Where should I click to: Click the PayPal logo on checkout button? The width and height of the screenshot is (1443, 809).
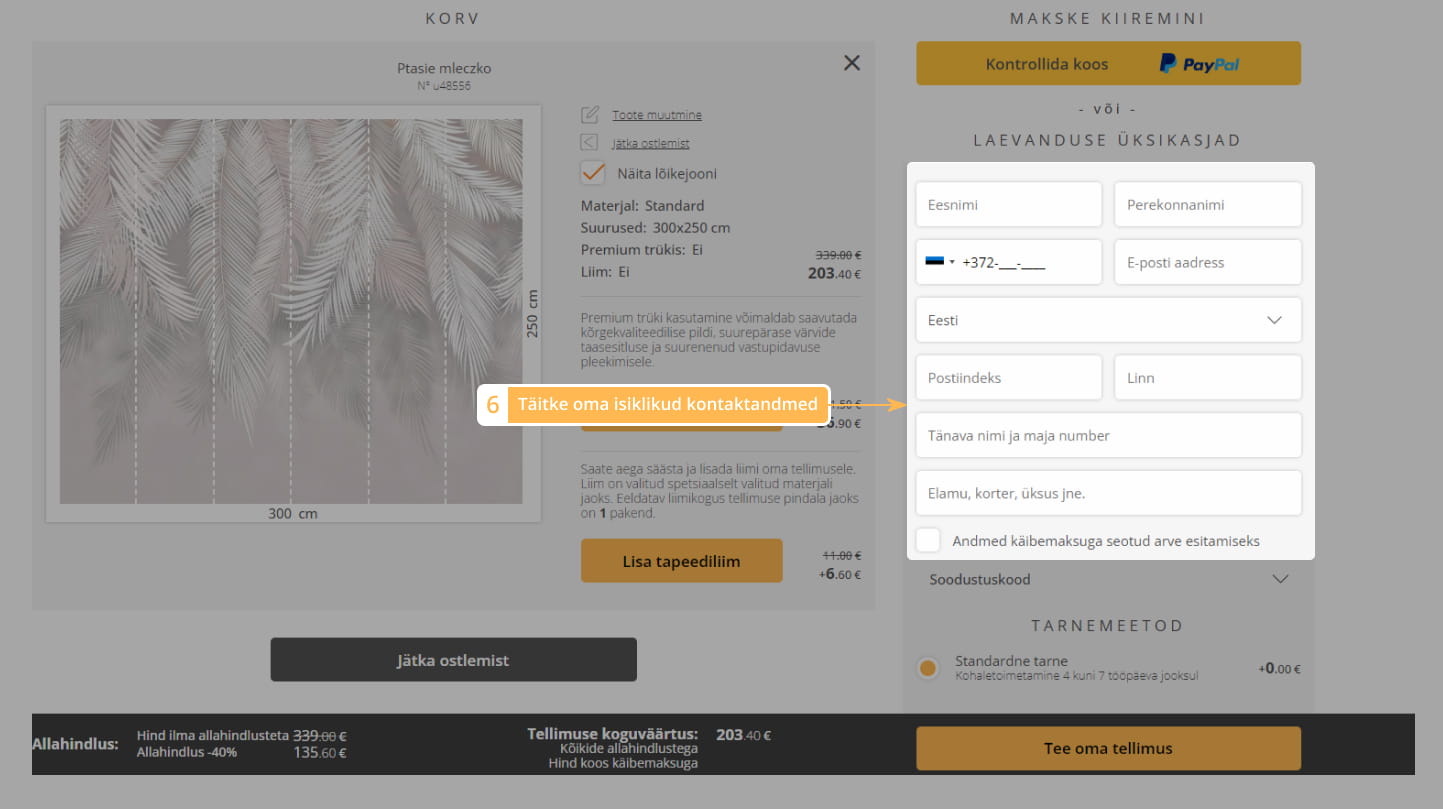[x=1198, y=64]
